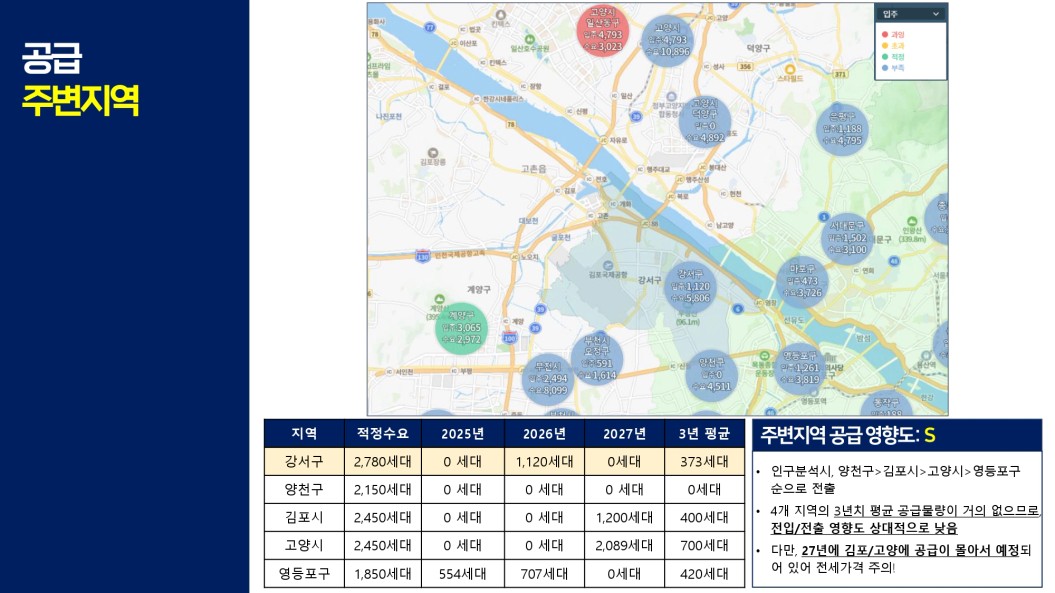The image size is (1055, 593).
Task: Select the 양천구 row label in table
Action: 304,489
